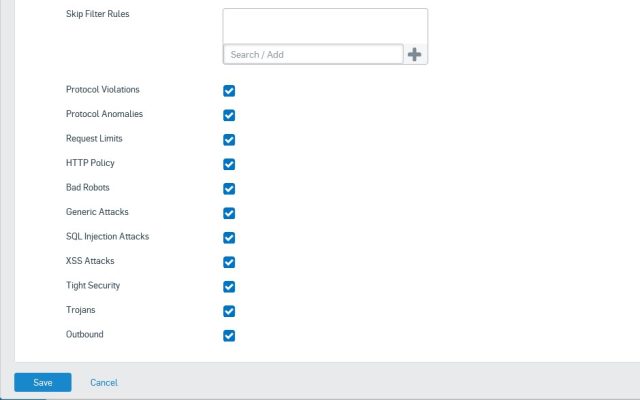Disable the Outbound checkbox
Image resolution: width=640 pixels, height=400 pixels.
pos(229,336)
